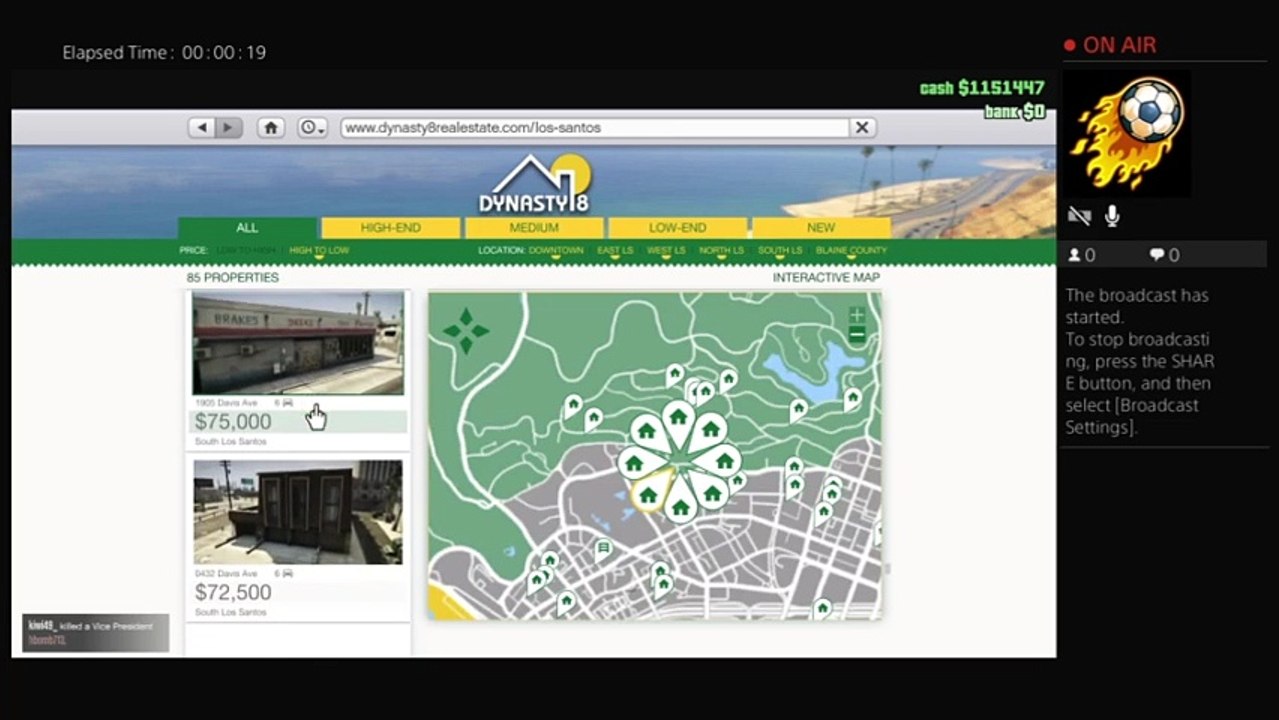The width and height of the screenshot is (1279, 720).
Task: Click the broadcast viewers count icon
Action: click(x=1075, y=255)
